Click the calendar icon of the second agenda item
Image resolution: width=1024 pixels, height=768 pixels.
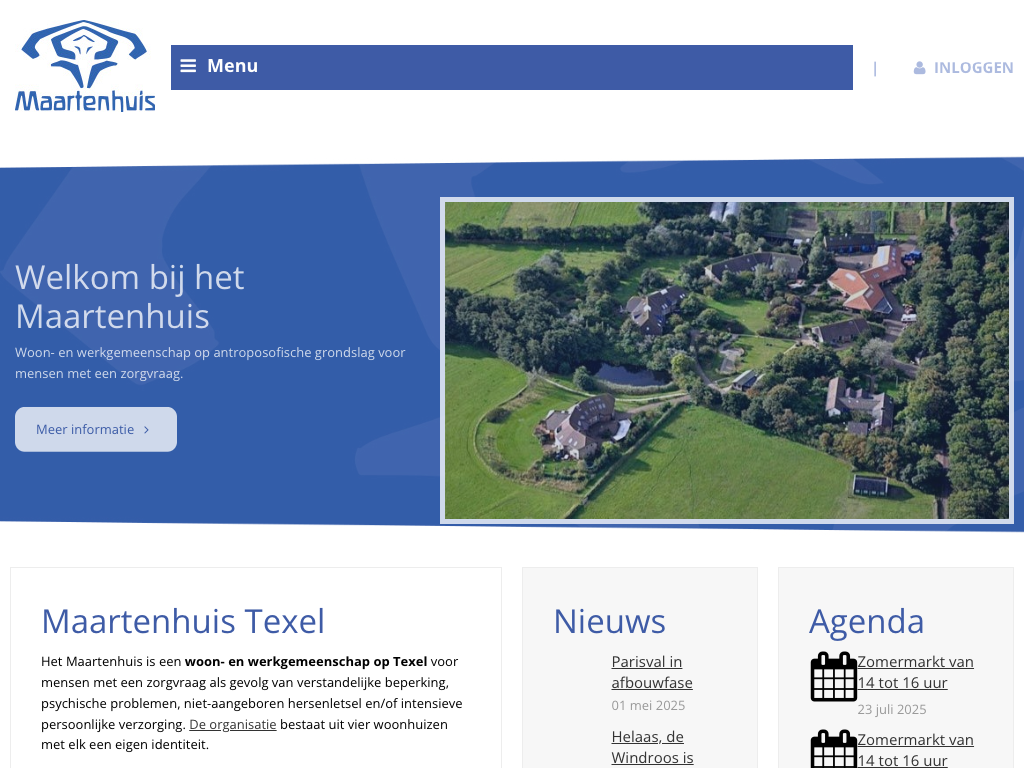(x=833, y=748)
